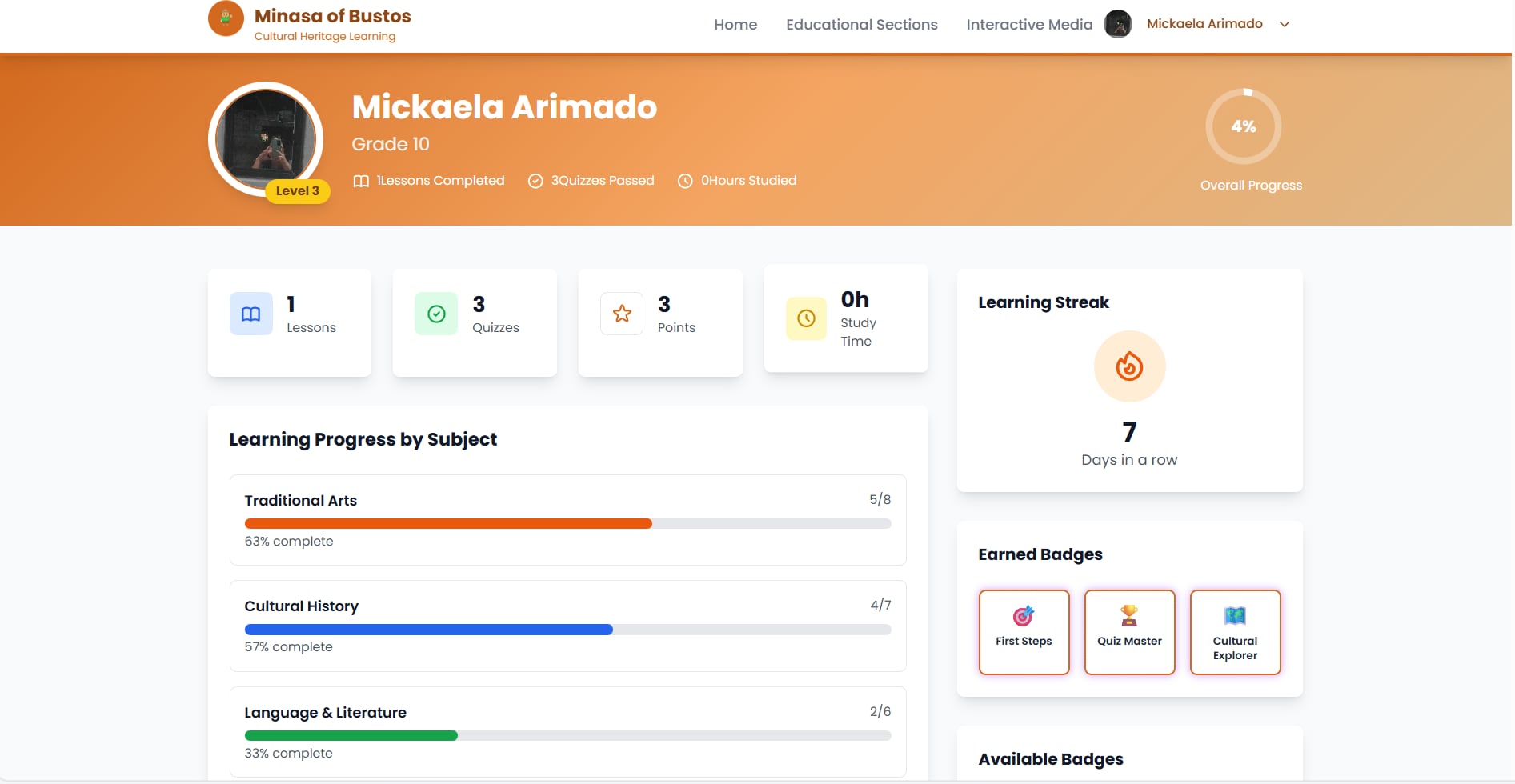This screenshot has width=1515, height=784.
Task: Click the Overall Progress label
Action: coord(1251,186)
